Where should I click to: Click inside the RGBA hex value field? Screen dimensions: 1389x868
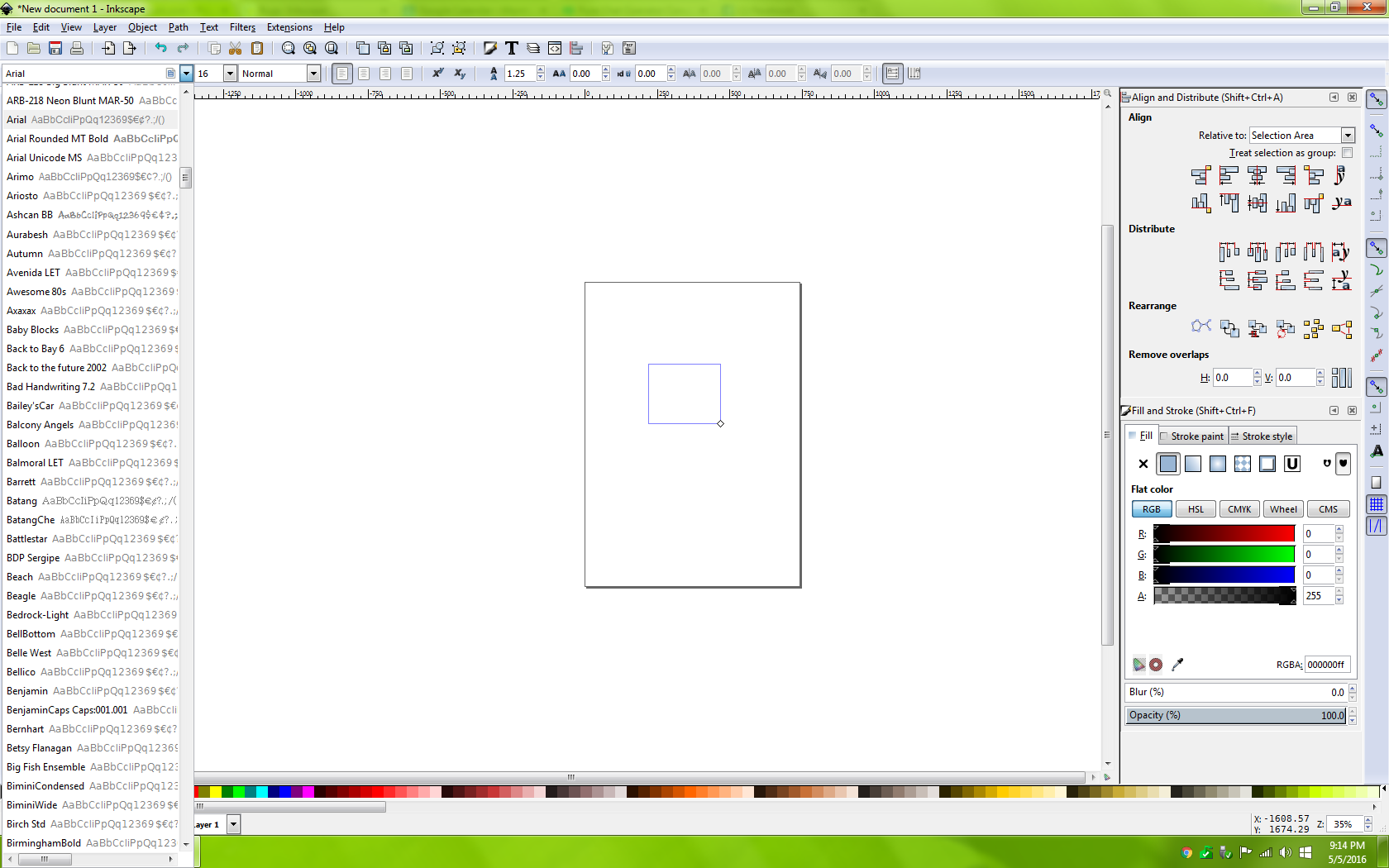[1326, 664]
